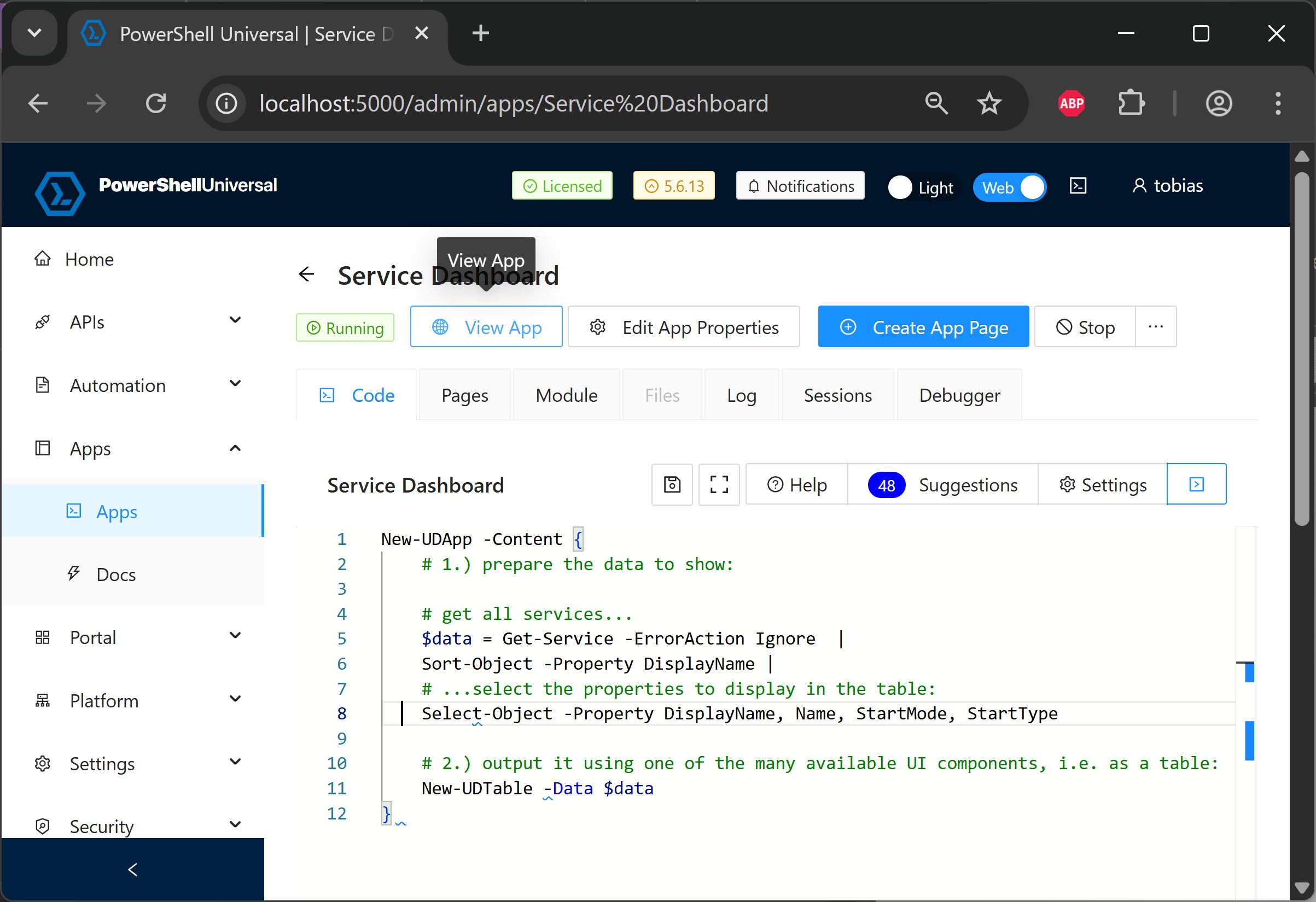Open the three-dot more actions button
Viewport: 1316px width, 902px height.
tap(1155, 327)
